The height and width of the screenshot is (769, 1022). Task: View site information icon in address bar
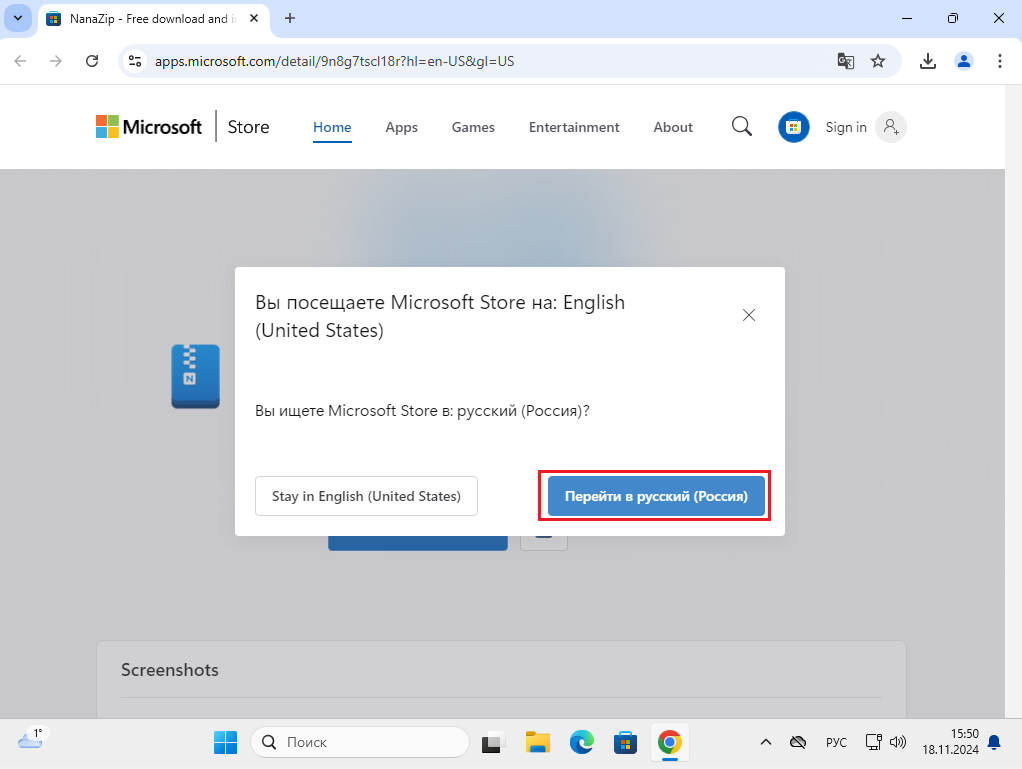click(x=135, y=61)
